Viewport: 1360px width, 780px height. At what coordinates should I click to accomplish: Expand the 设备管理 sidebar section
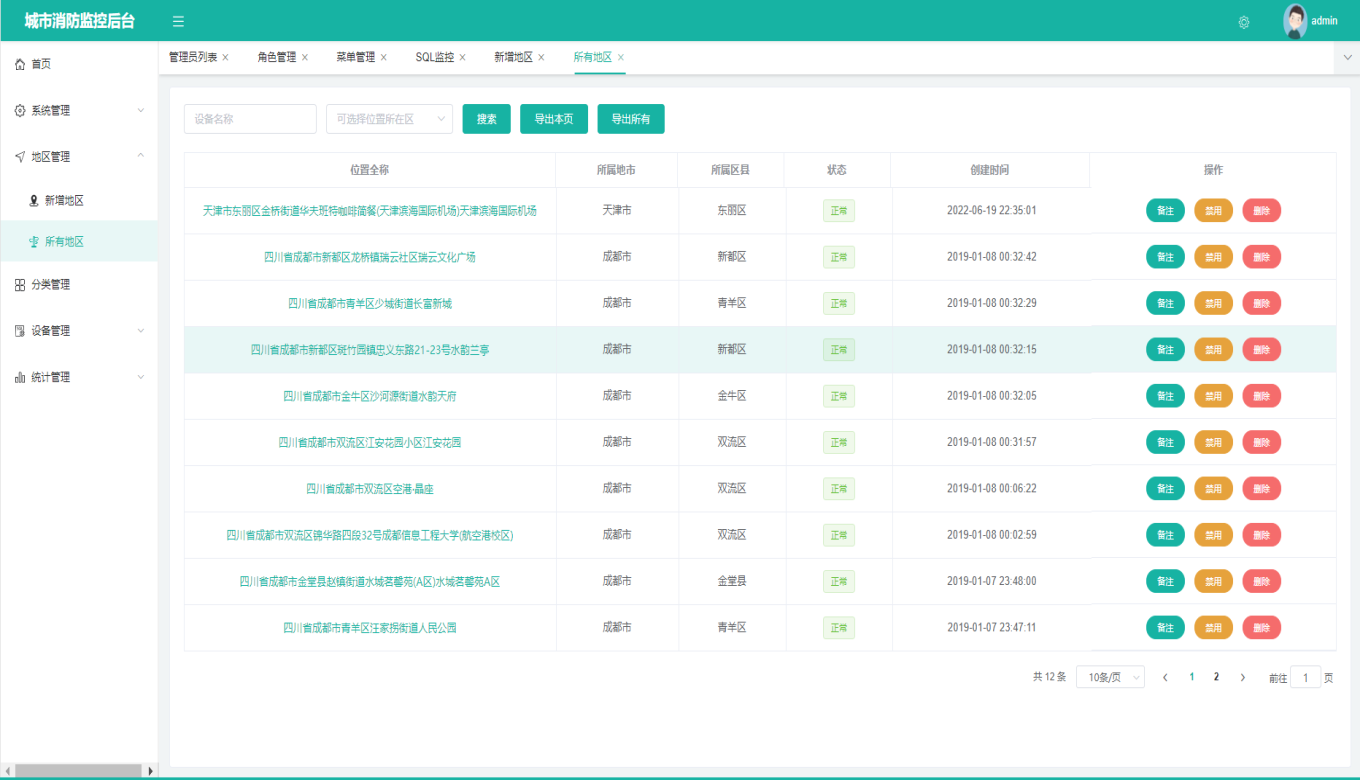[x=78, y=331]
